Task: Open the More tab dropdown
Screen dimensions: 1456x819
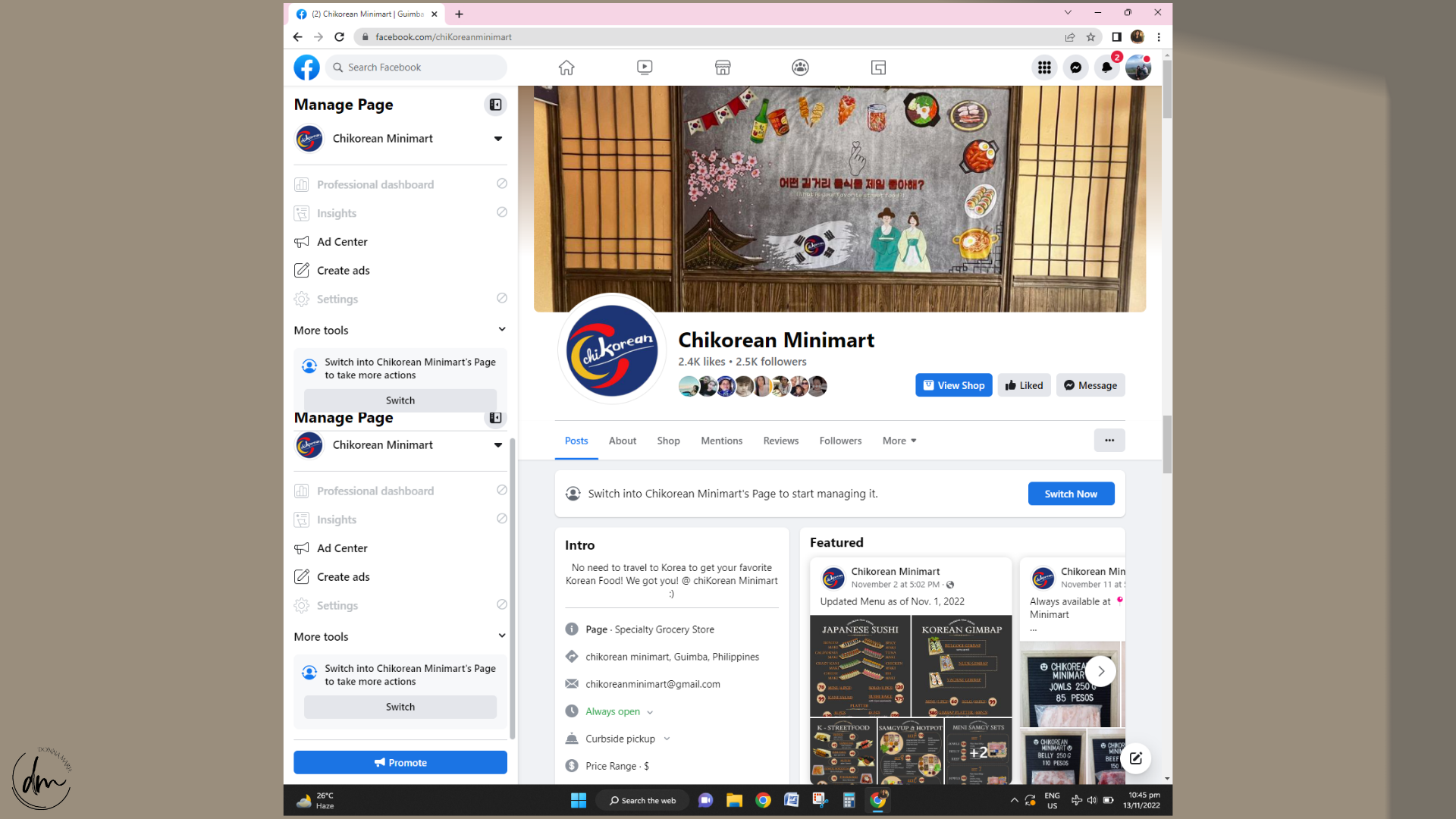Action: 899,441
